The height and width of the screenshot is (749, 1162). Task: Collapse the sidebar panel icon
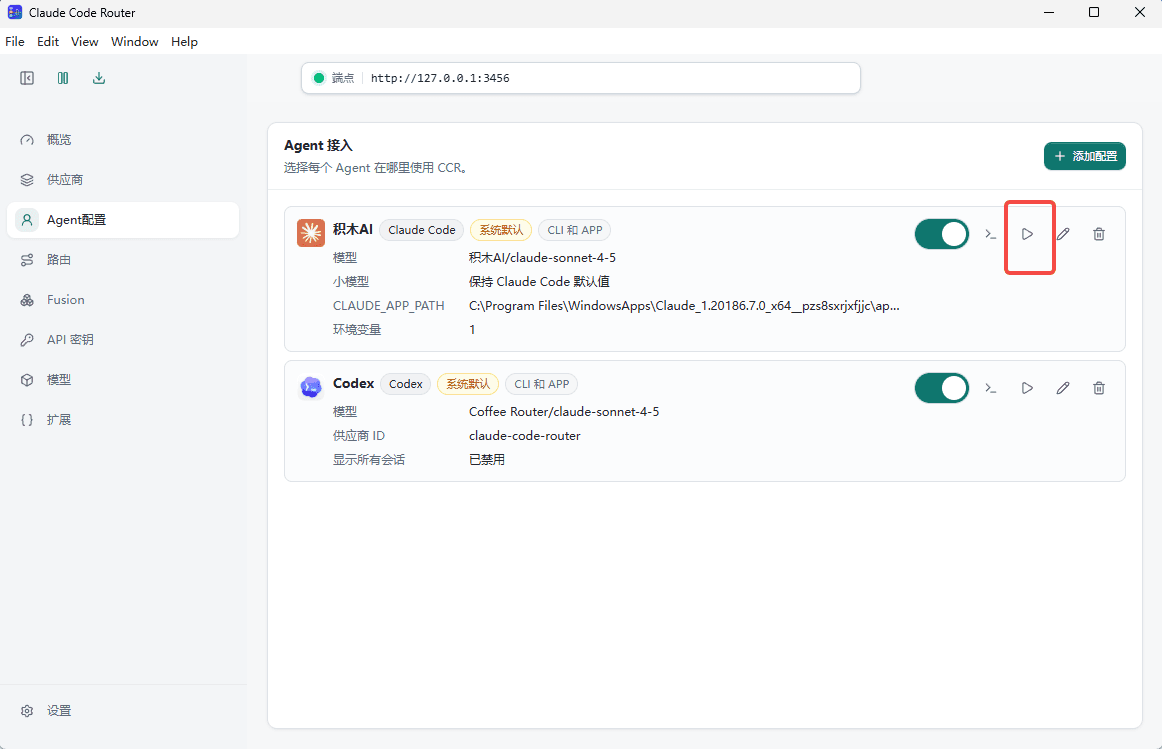[x=27, y=78]
